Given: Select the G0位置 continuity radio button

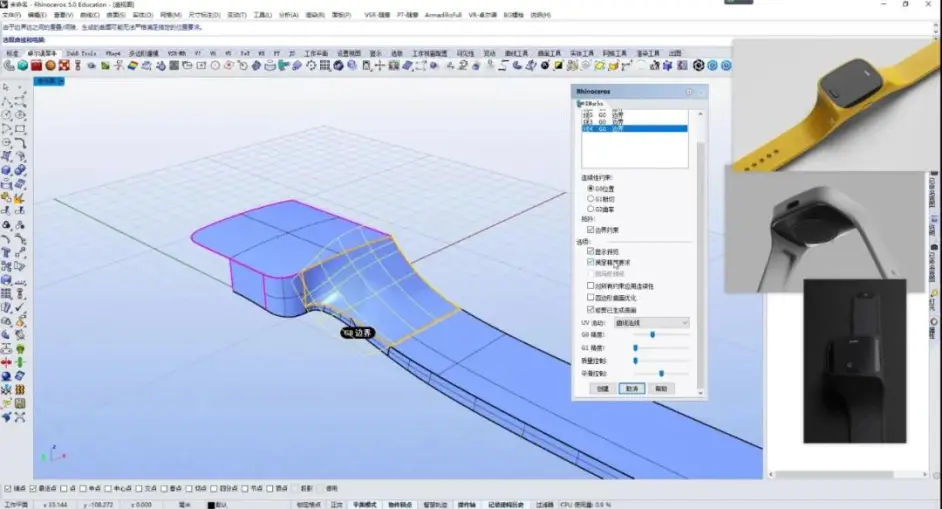Looking at the screenshot, I should [591, 189].
